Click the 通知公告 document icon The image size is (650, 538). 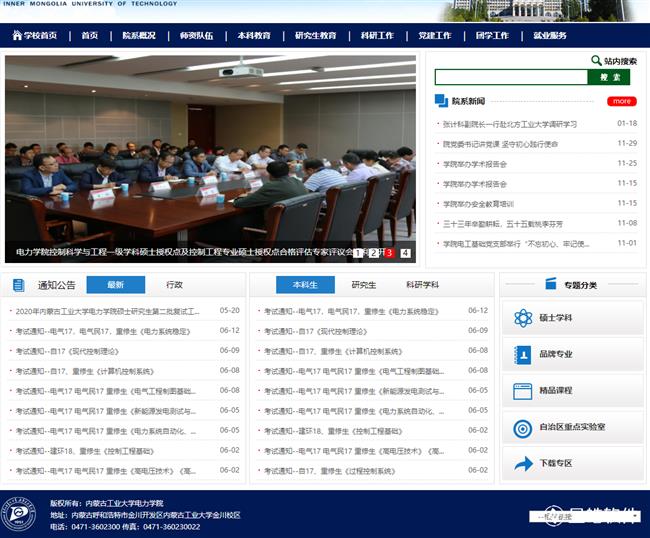pyautogui.click(x=19, y=285)
